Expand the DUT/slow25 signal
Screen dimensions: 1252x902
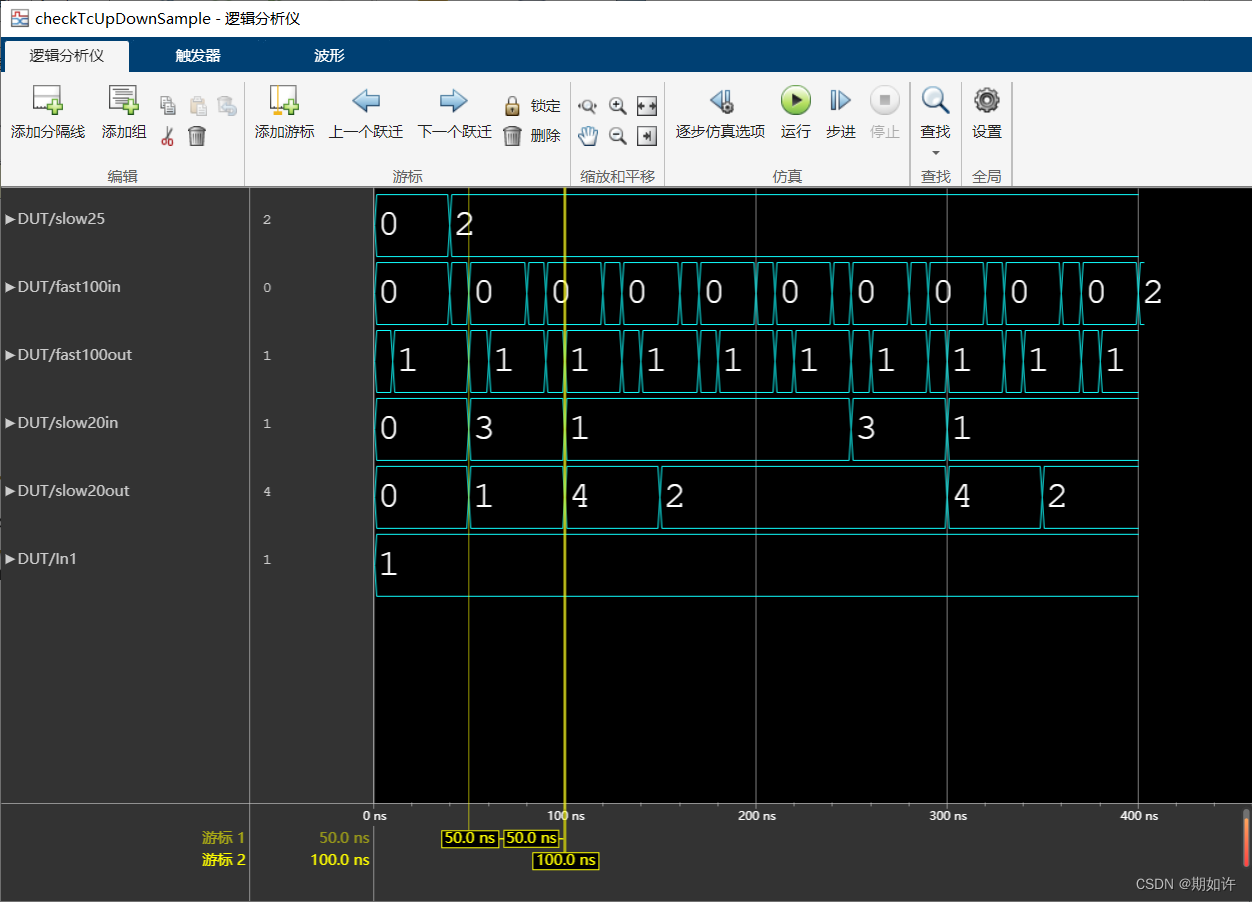tap(10, 218)
